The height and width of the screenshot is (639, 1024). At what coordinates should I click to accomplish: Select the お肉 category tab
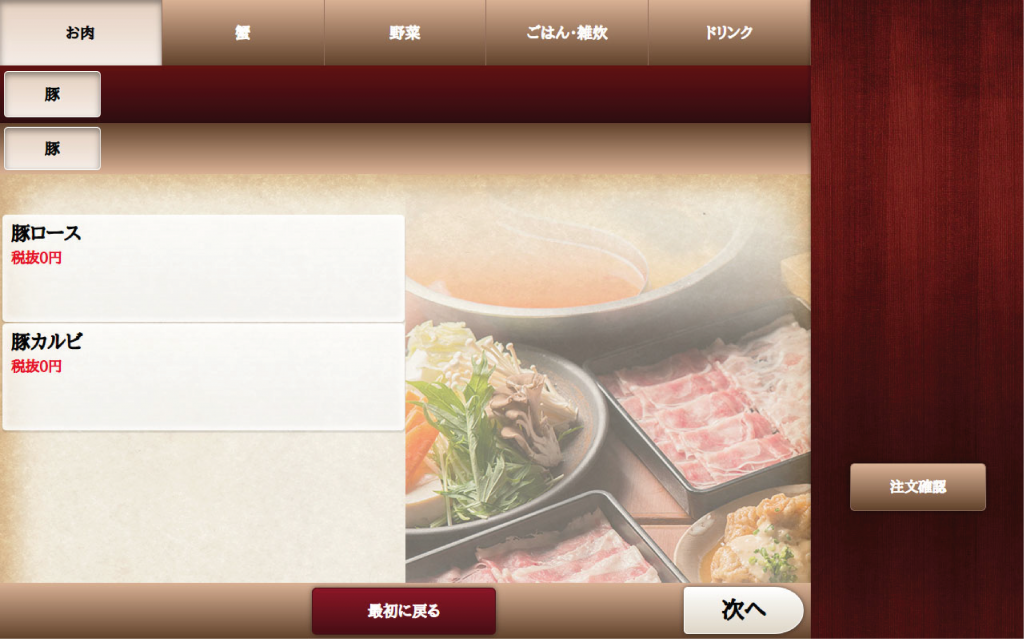[x=81, y=33]
